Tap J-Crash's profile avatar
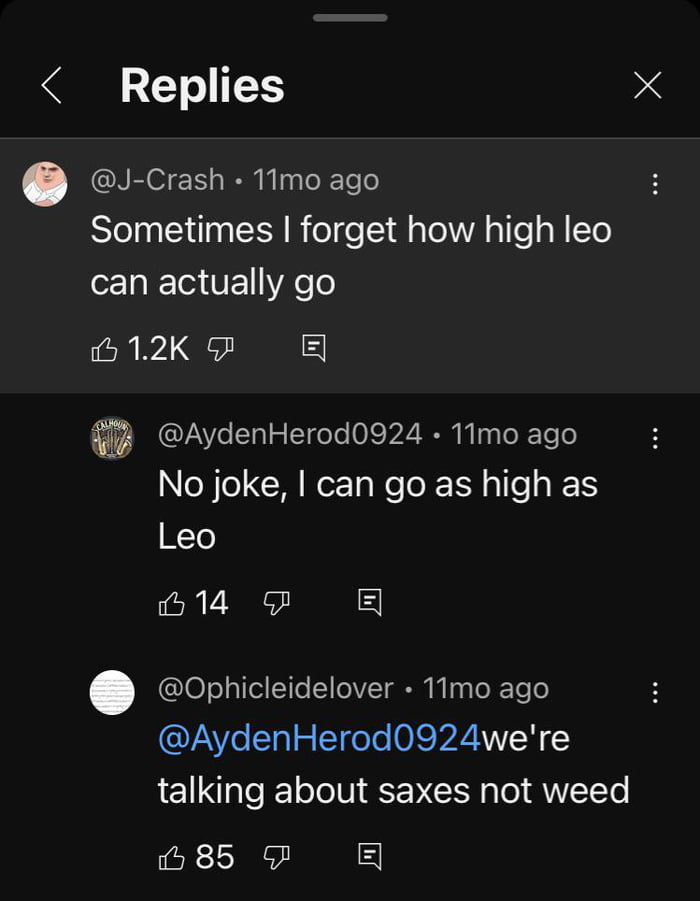The width and height of the screenshot is (700, 901). coord(36,181)
